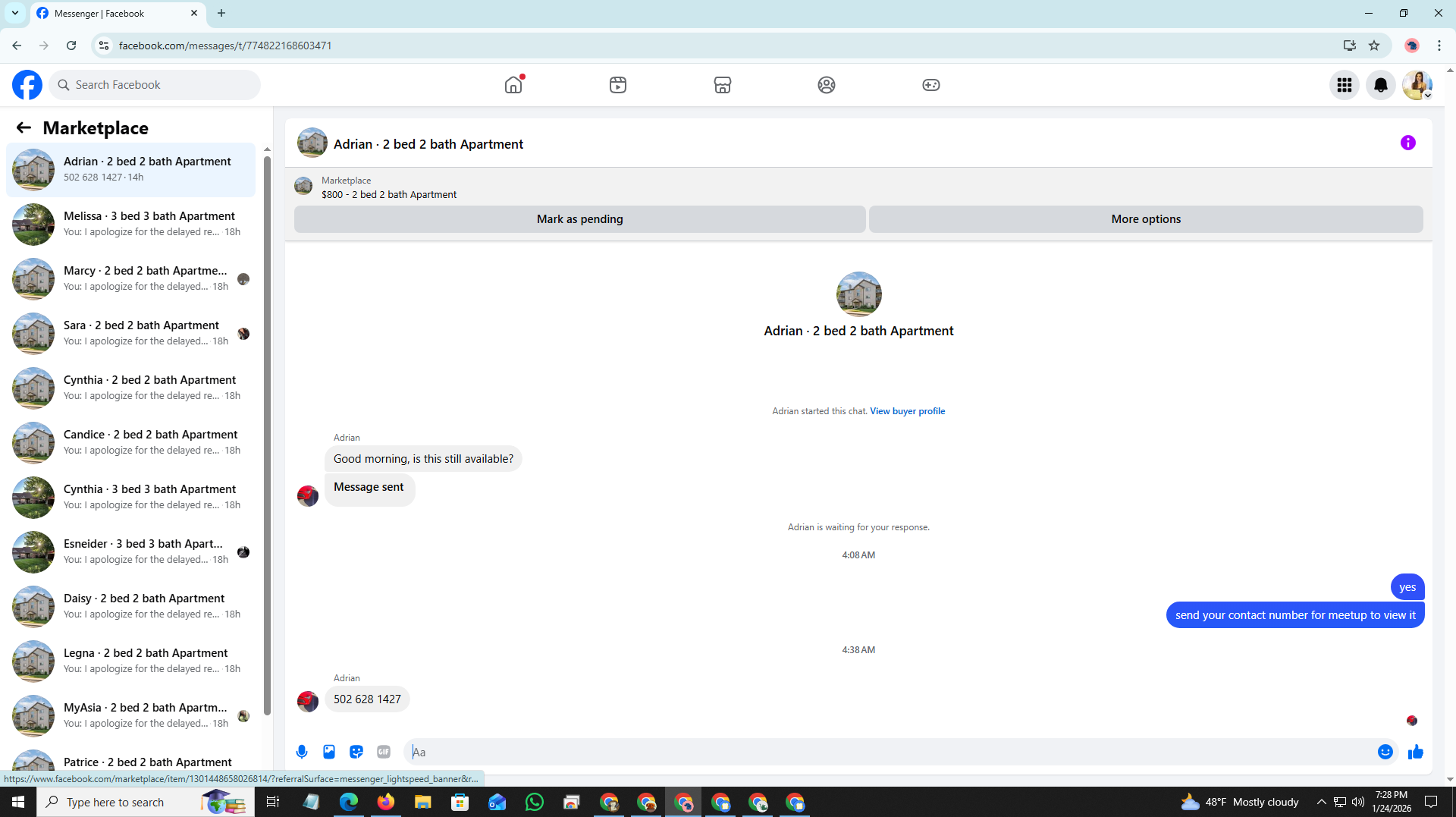Click the conversation list scrollbar
The height and width of the screenshot is (817, 1456).
click(x=267, y=436)
